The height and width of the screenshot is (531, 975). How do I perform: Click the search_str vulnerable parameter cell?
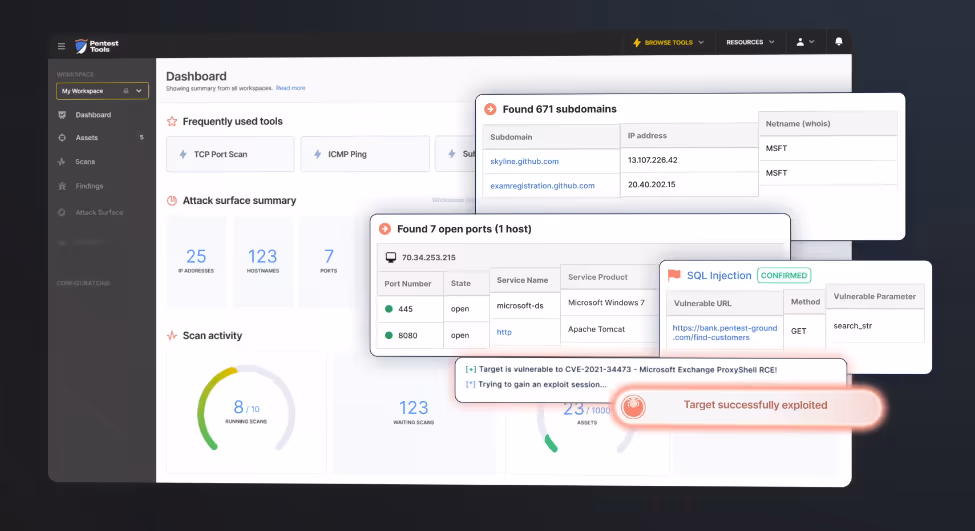[875, 326]
